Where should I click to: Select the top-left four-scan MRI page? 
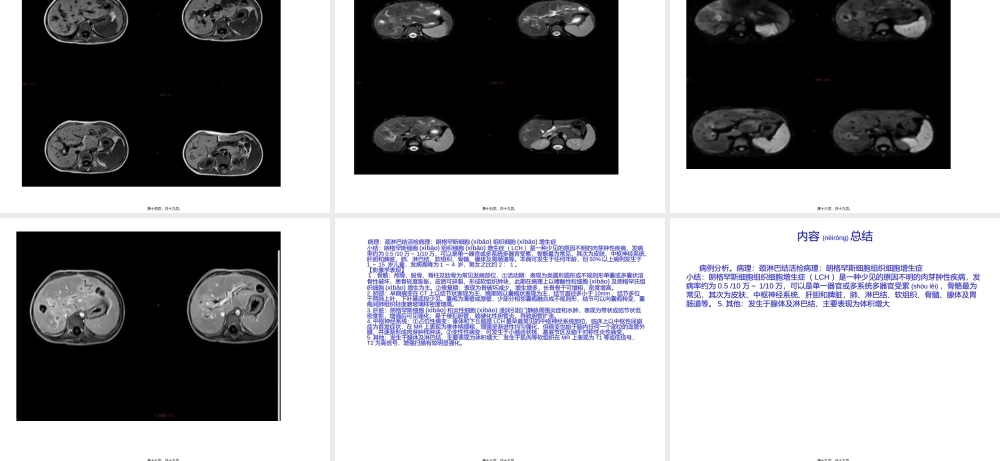tap(165, 100)
